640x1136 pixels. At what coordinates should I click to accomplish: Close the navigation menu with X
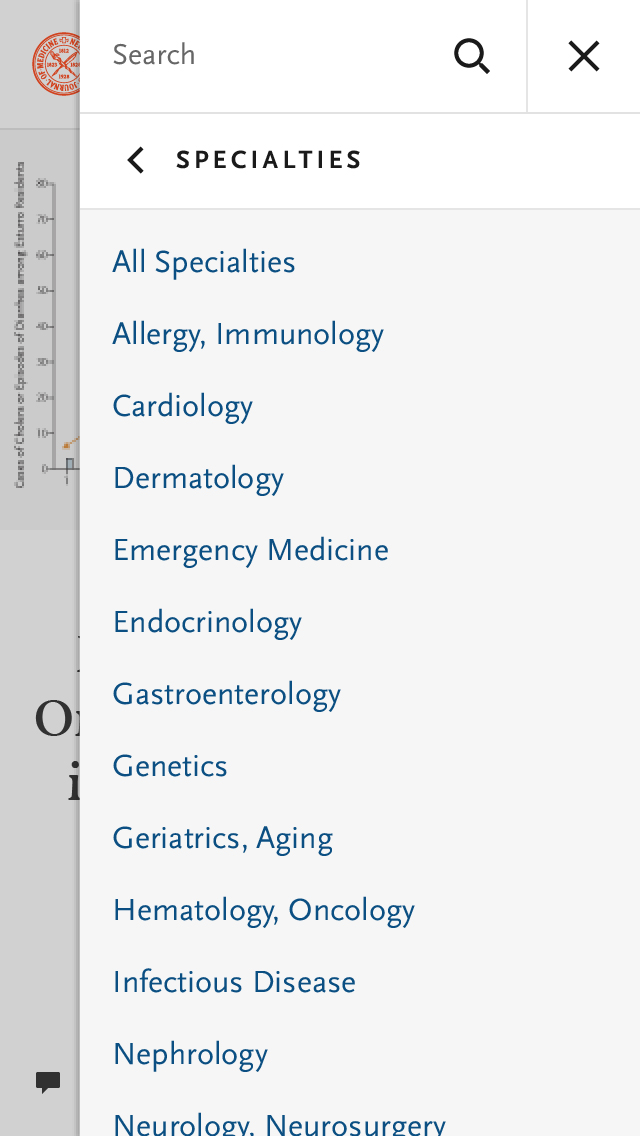click(584, 56)
